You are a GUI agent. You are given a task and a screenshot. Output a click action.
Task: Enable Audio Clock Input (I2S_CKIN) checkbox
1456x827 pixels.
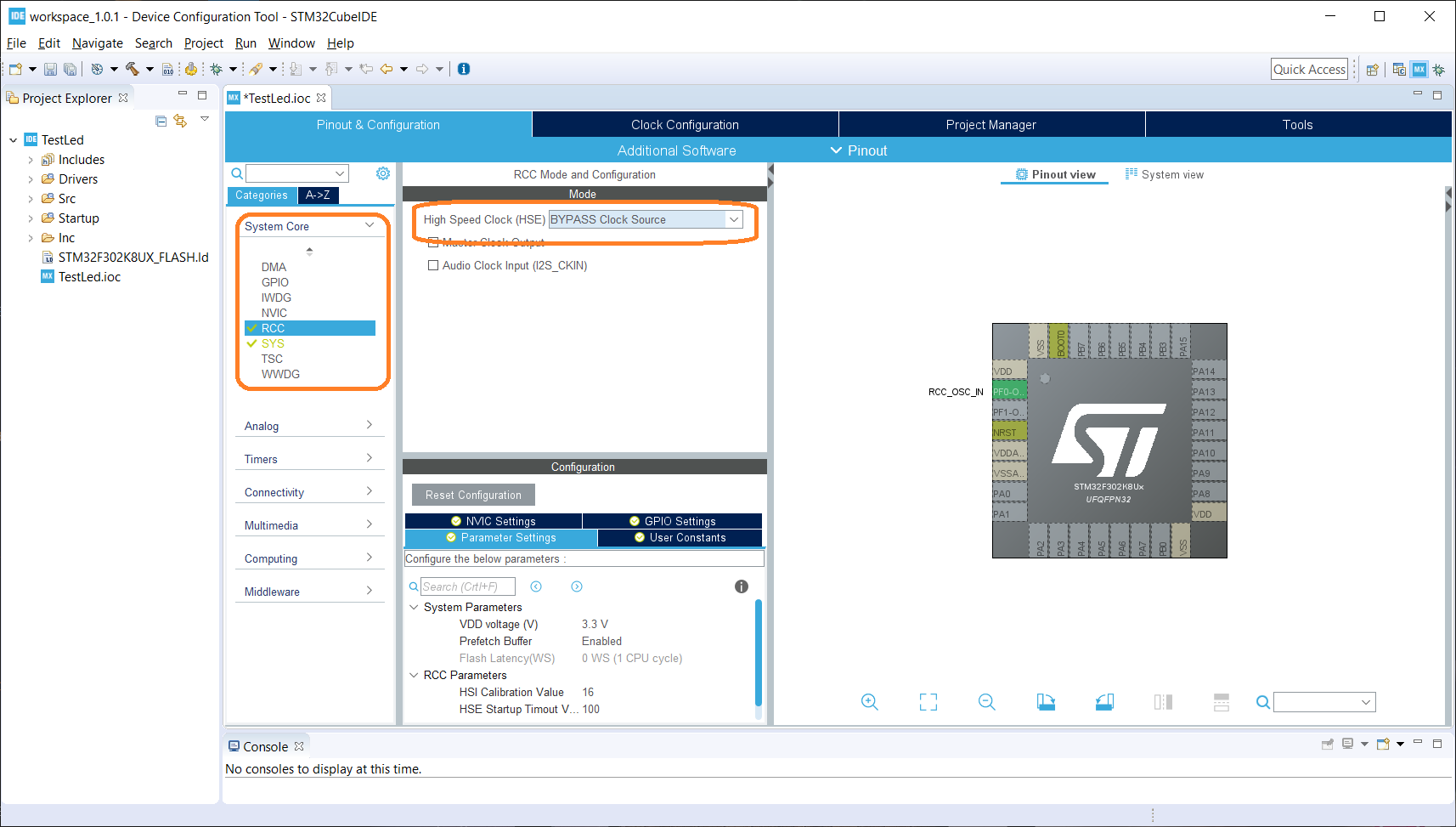(x=434, y=265)
